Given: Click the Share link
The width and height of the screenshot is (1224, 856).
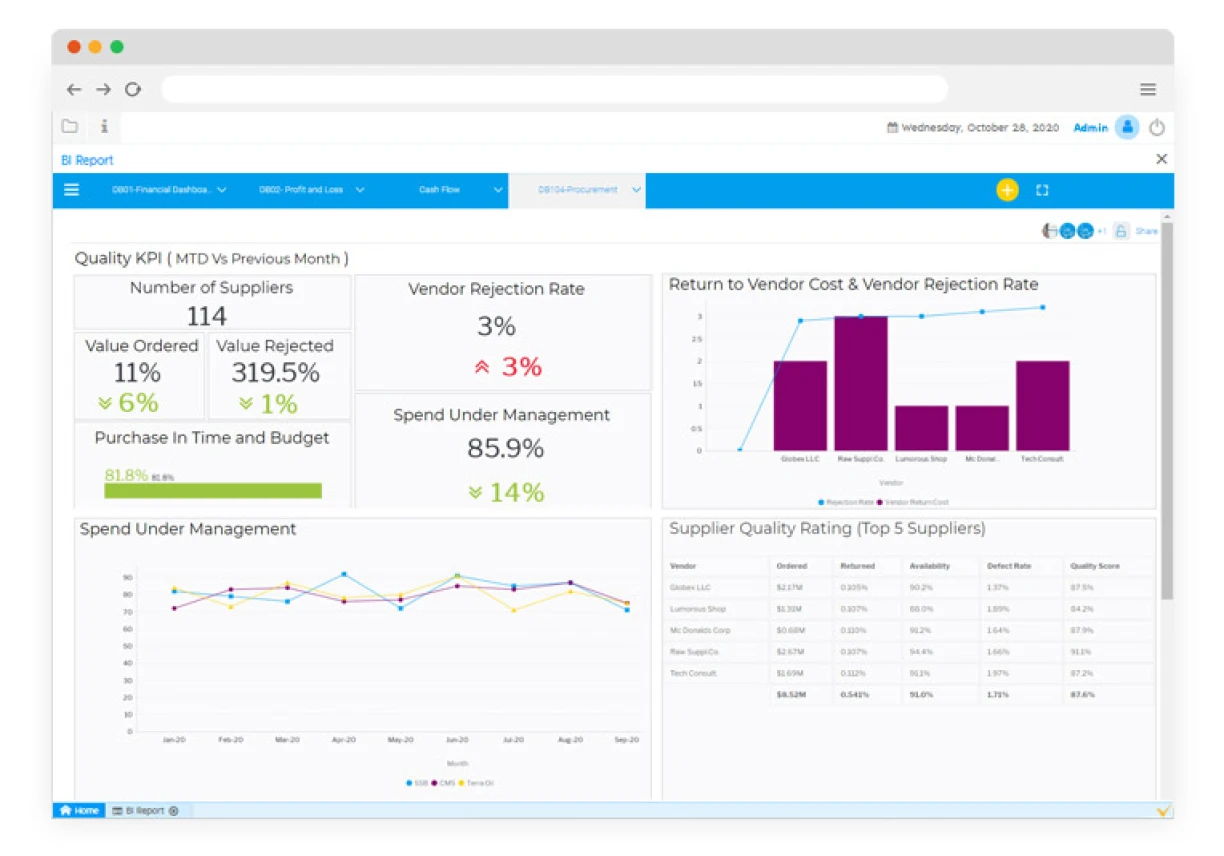Looking at the screenshot, I should [x=1146, y=231].
